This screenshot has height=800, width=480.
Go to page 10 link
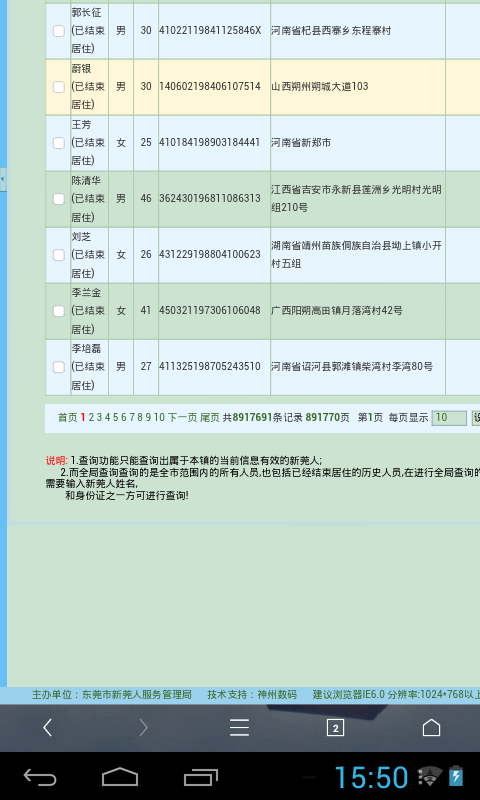tap(159, 418)
